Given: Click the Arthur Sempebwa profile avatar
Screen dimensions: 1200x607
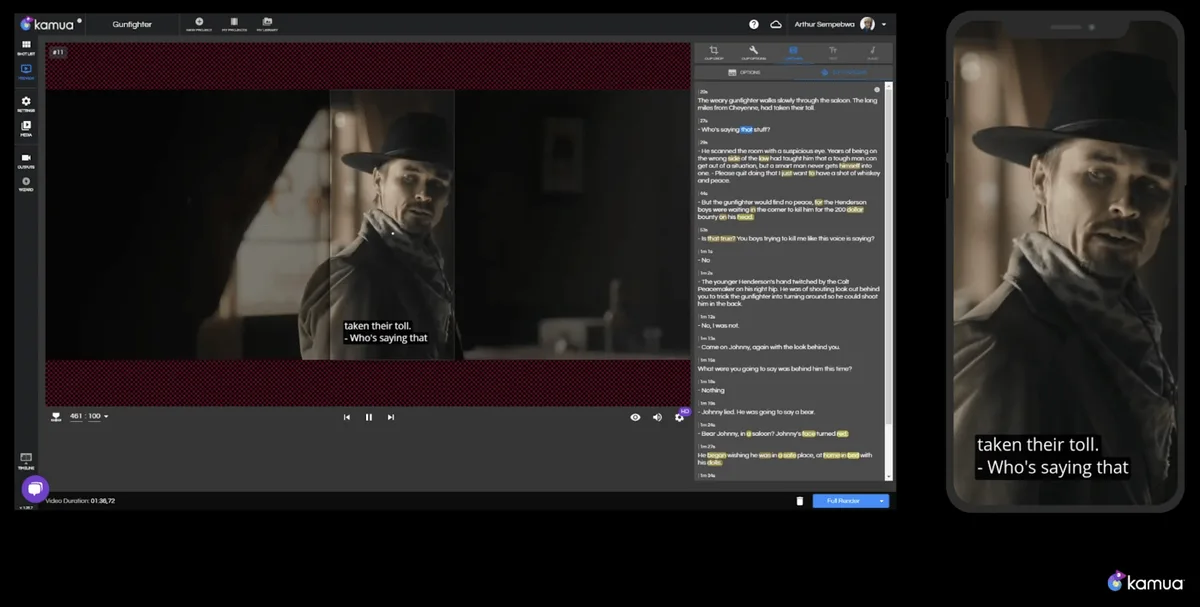Looking at the screenshot, I should [x=867, y=24].
